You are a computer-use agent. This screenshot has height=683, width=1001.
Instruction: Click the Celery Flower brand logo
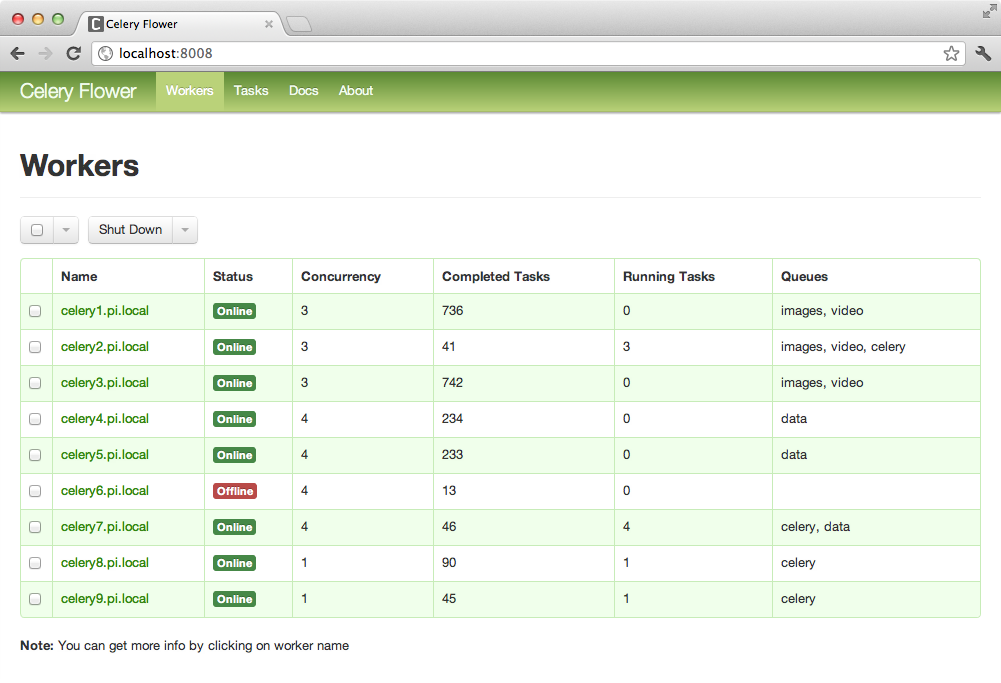point(78,91)
